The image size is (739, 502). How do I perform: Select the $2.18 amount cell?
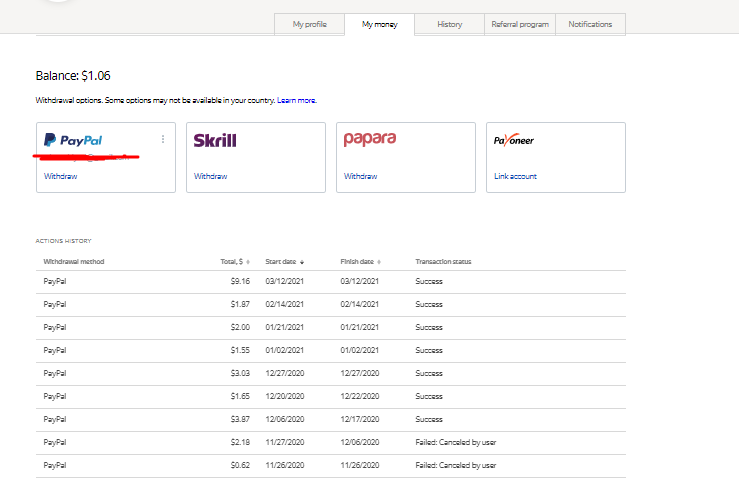tap(240, 443)
